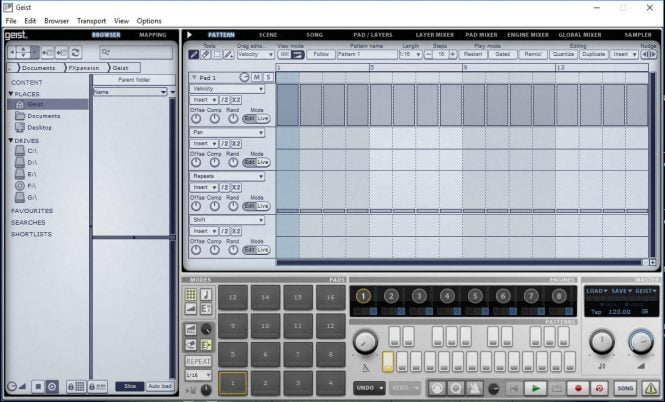Image resolution: width=665 pixels, height=402 pixels.
Task: Select engine 8
Action: coord(559,296)
